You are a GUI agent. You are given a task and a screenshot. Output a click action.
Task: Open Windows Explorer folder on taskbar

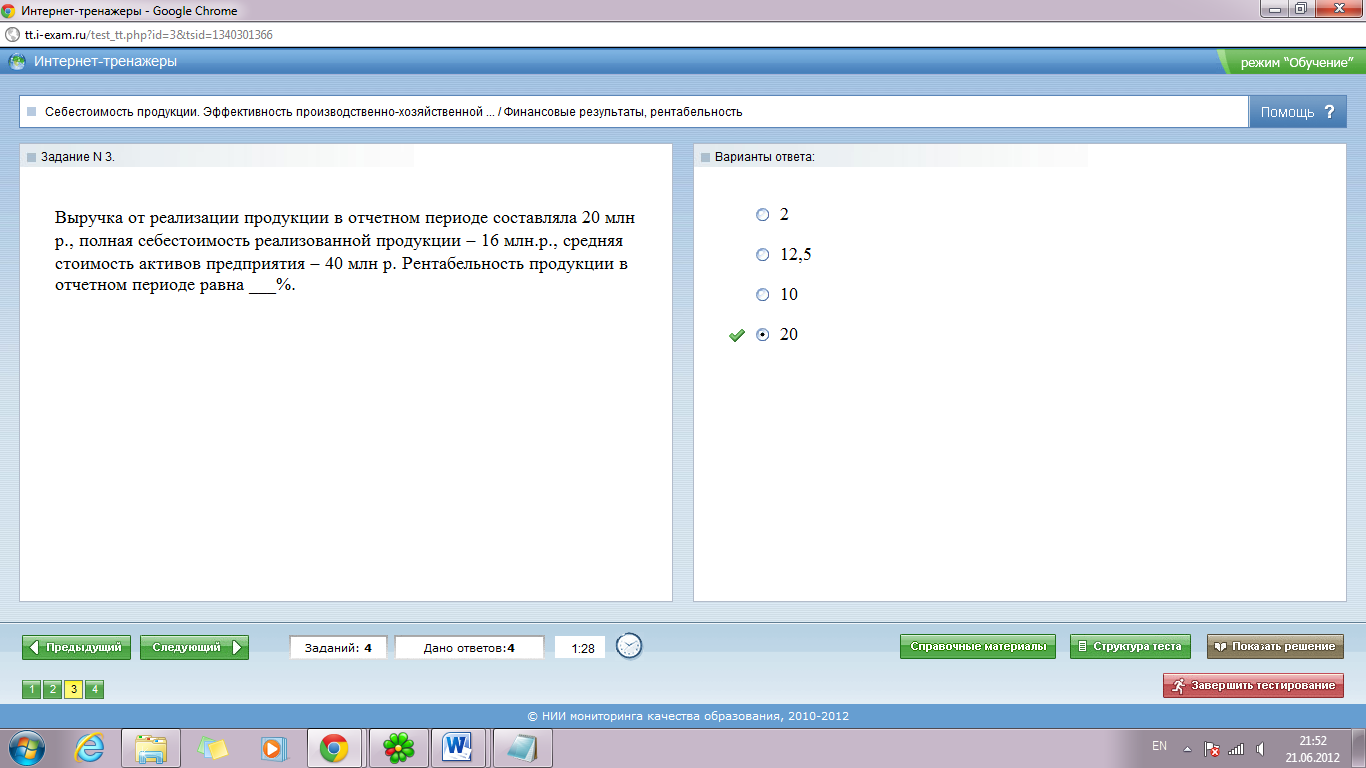[151, 747]
